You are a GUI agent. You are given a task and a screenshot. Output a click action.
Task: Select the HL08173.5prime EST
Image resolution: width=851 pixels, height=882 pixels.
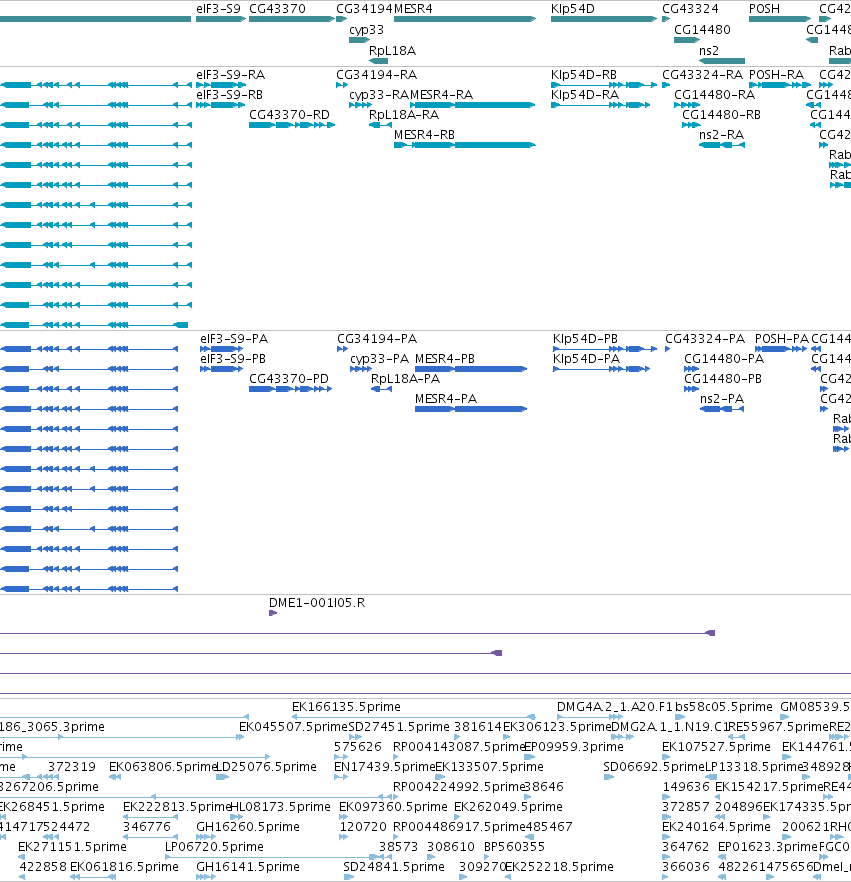click(x=237, y=817)
